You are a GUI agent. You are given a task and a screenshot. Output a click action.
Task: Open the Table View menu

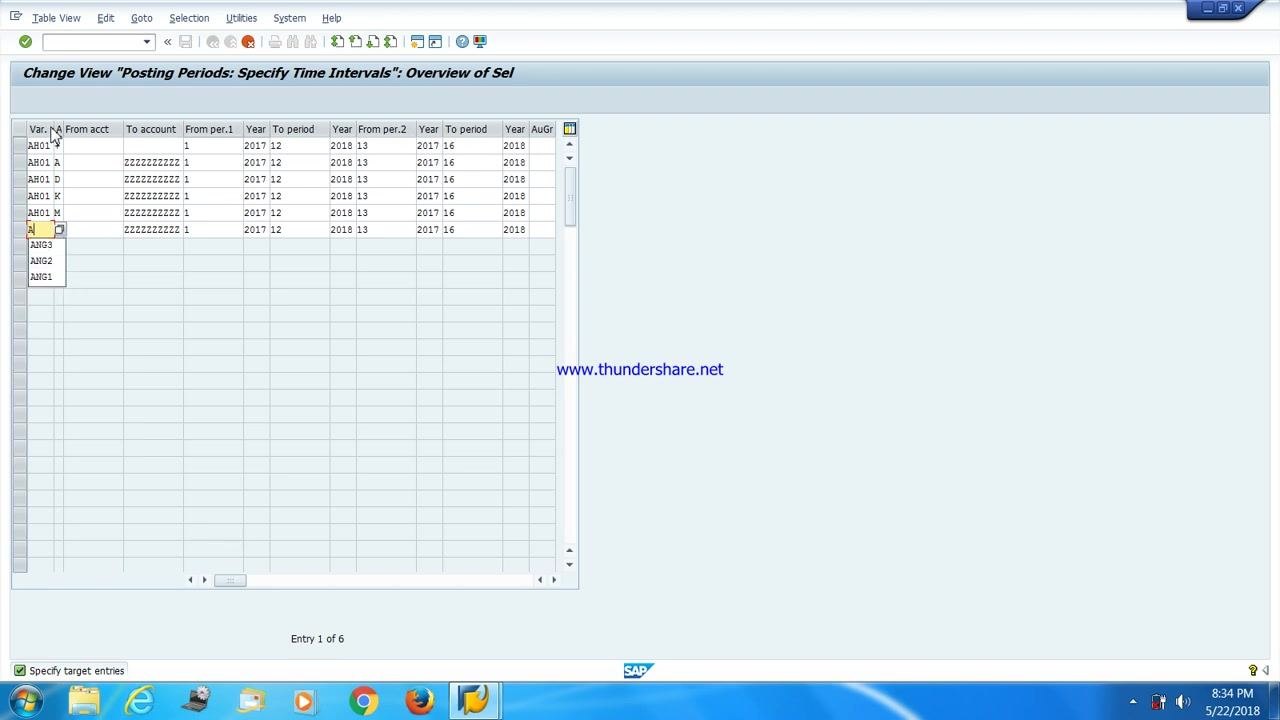(56, 18)
